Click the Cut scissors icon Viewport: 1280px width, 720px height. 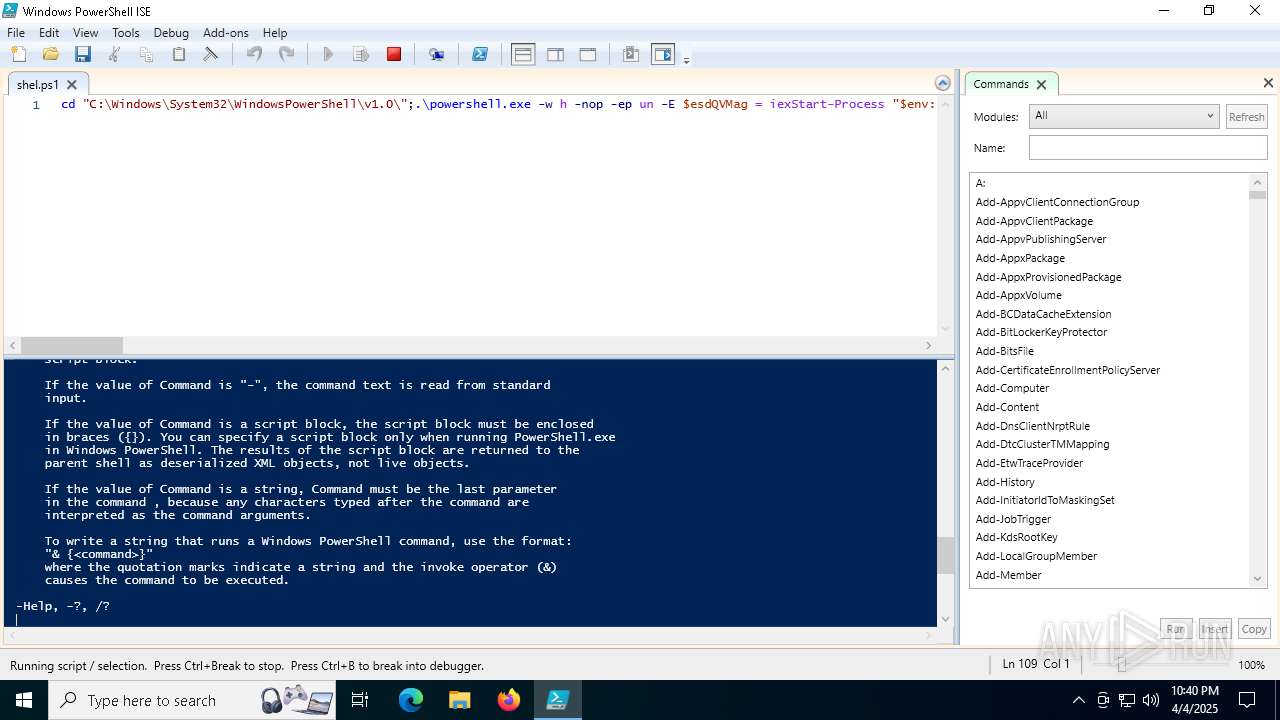114,54
